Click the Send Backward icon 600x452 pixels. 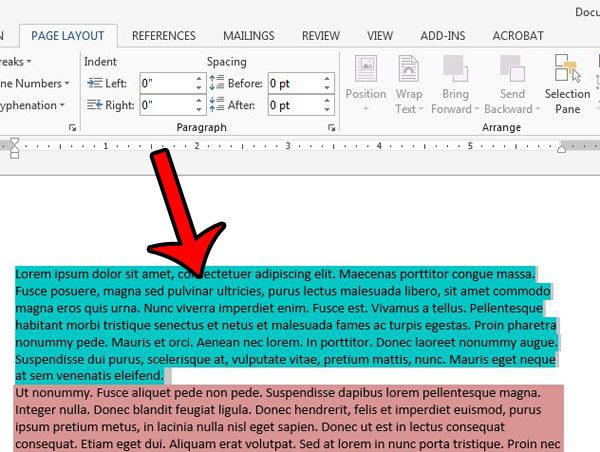point(512,69)
